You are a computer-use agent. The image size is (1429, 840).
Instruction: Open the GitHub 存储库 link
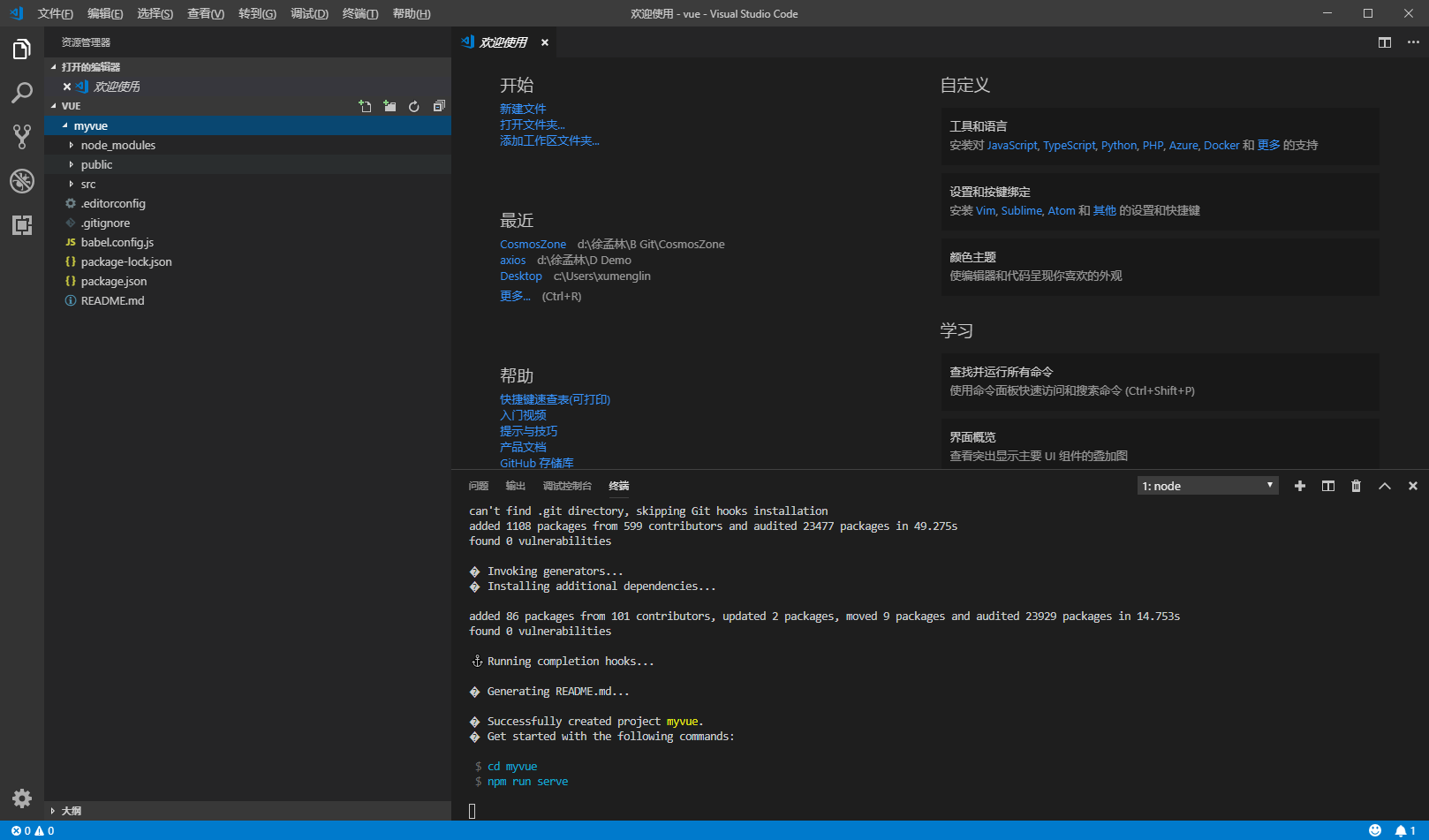coord(537,463)
